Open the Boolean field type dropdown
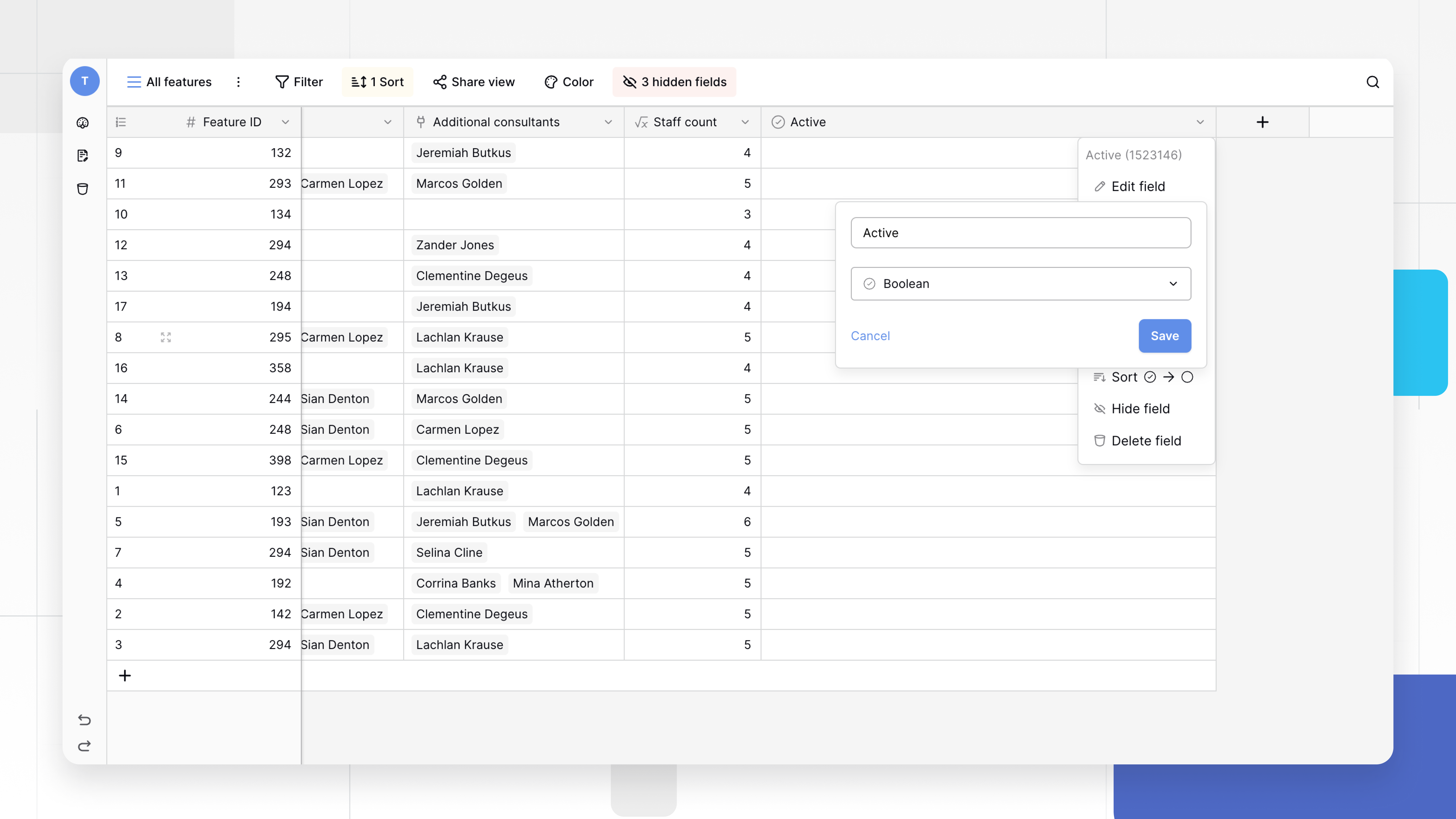This screenshot has width=1456, height=819. (1020, 284)
